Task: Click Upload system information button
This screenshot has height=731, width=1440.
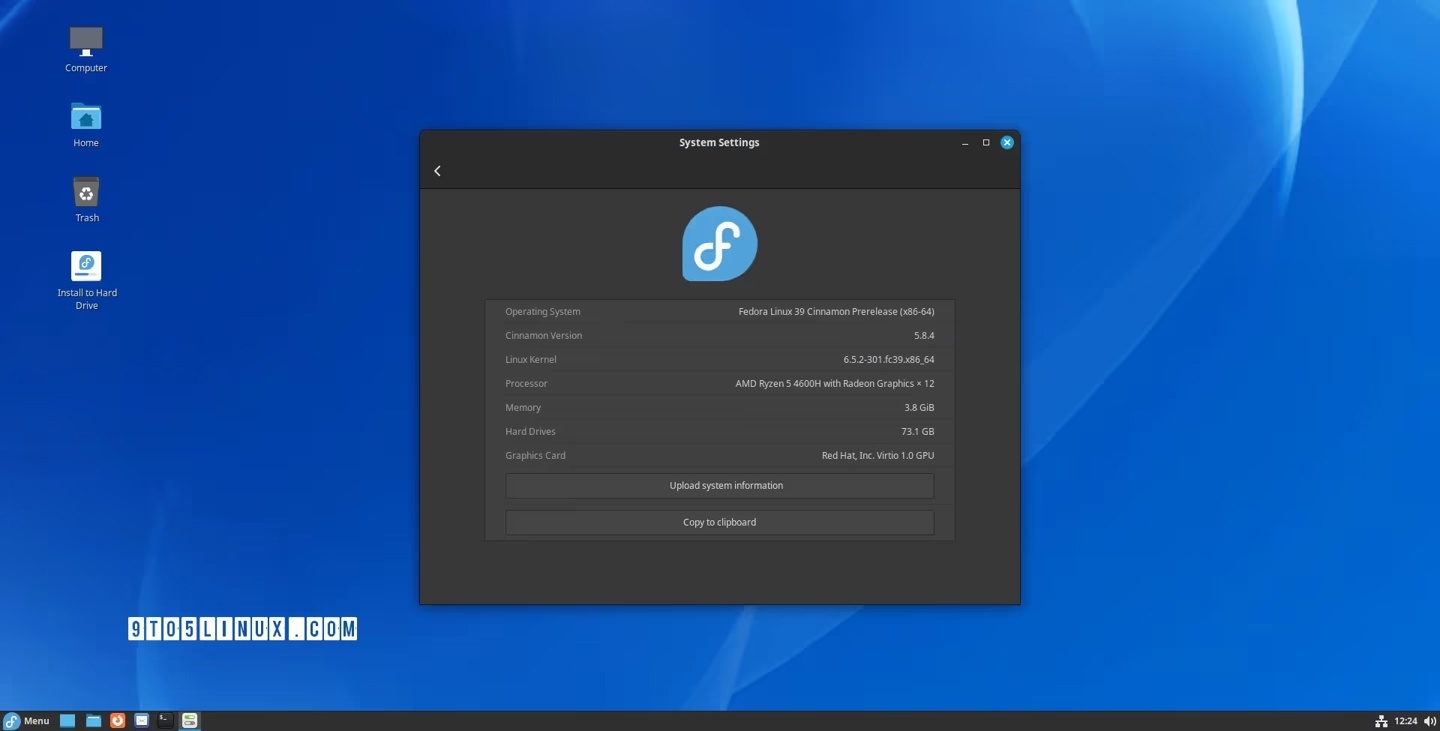Action: [x=720, y=486]
